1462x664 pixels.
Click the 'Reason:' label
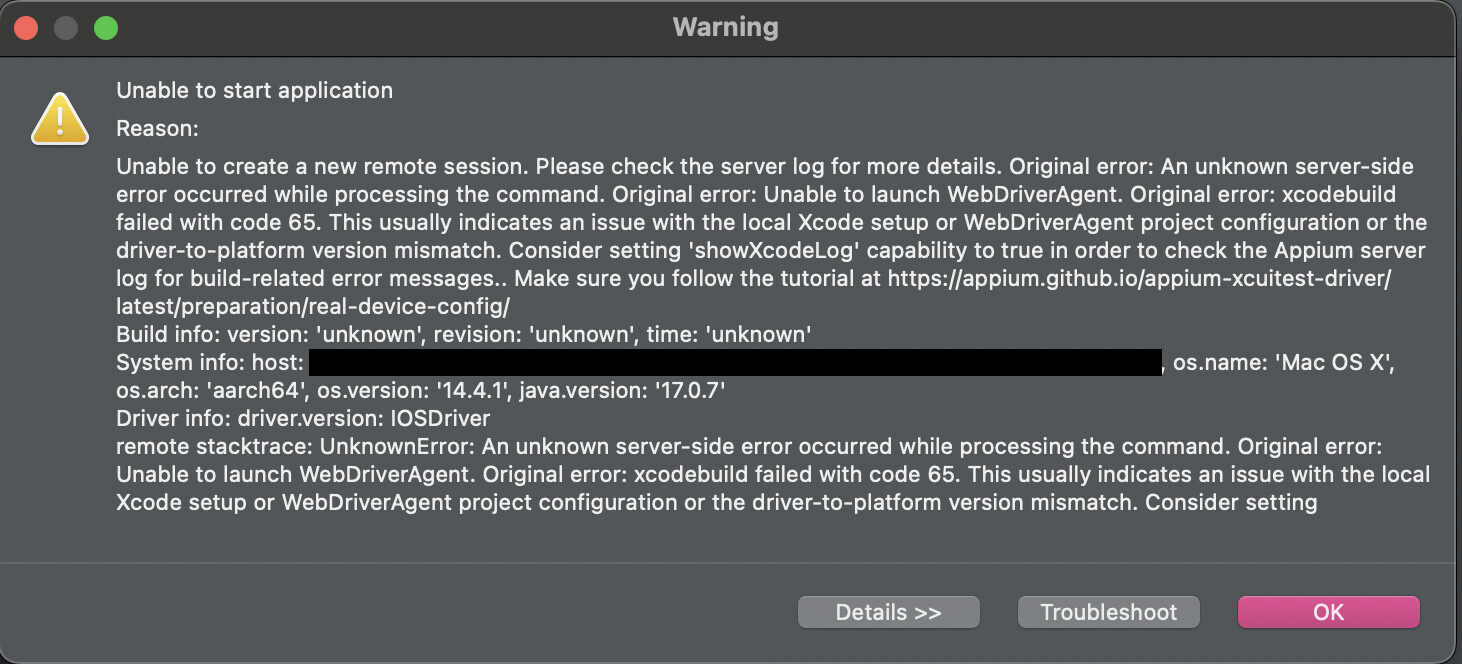(x=158, y=129)
